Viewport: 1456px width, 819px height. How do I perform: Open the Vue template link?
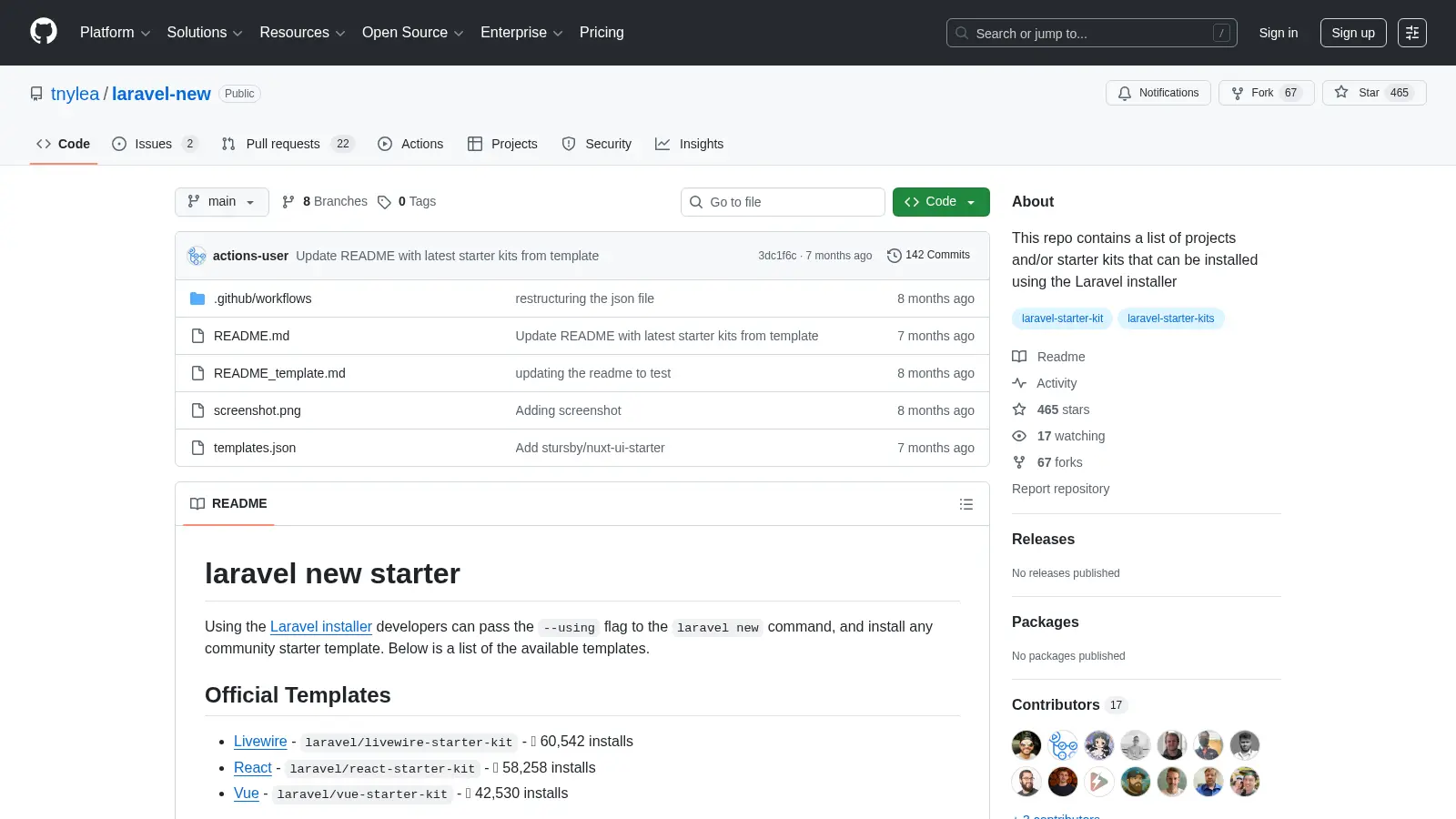(x=247, y=793)
